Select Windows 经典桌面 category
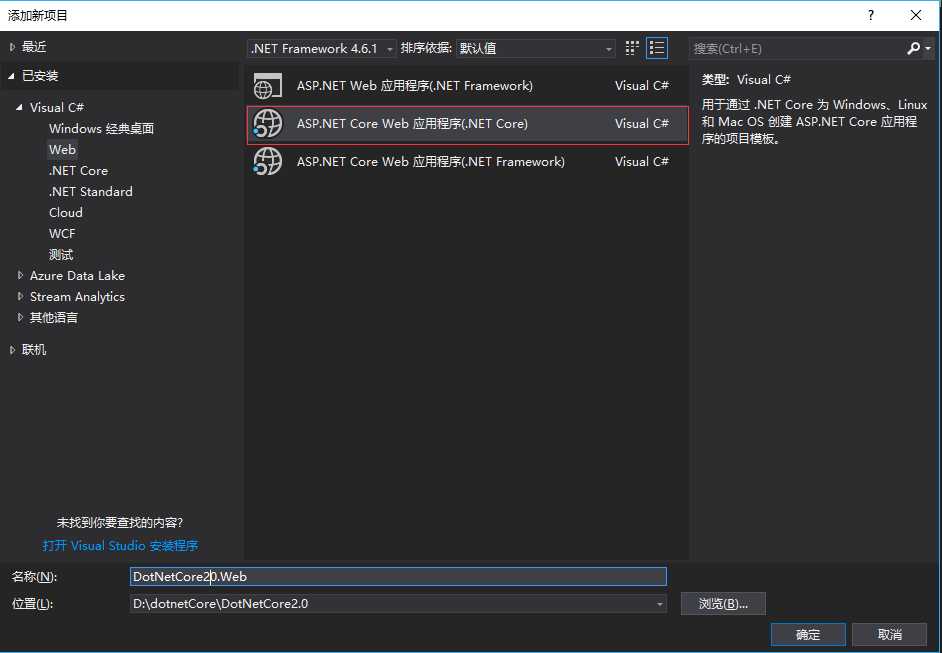The image size is (942, 653). (x=101, y=129)
